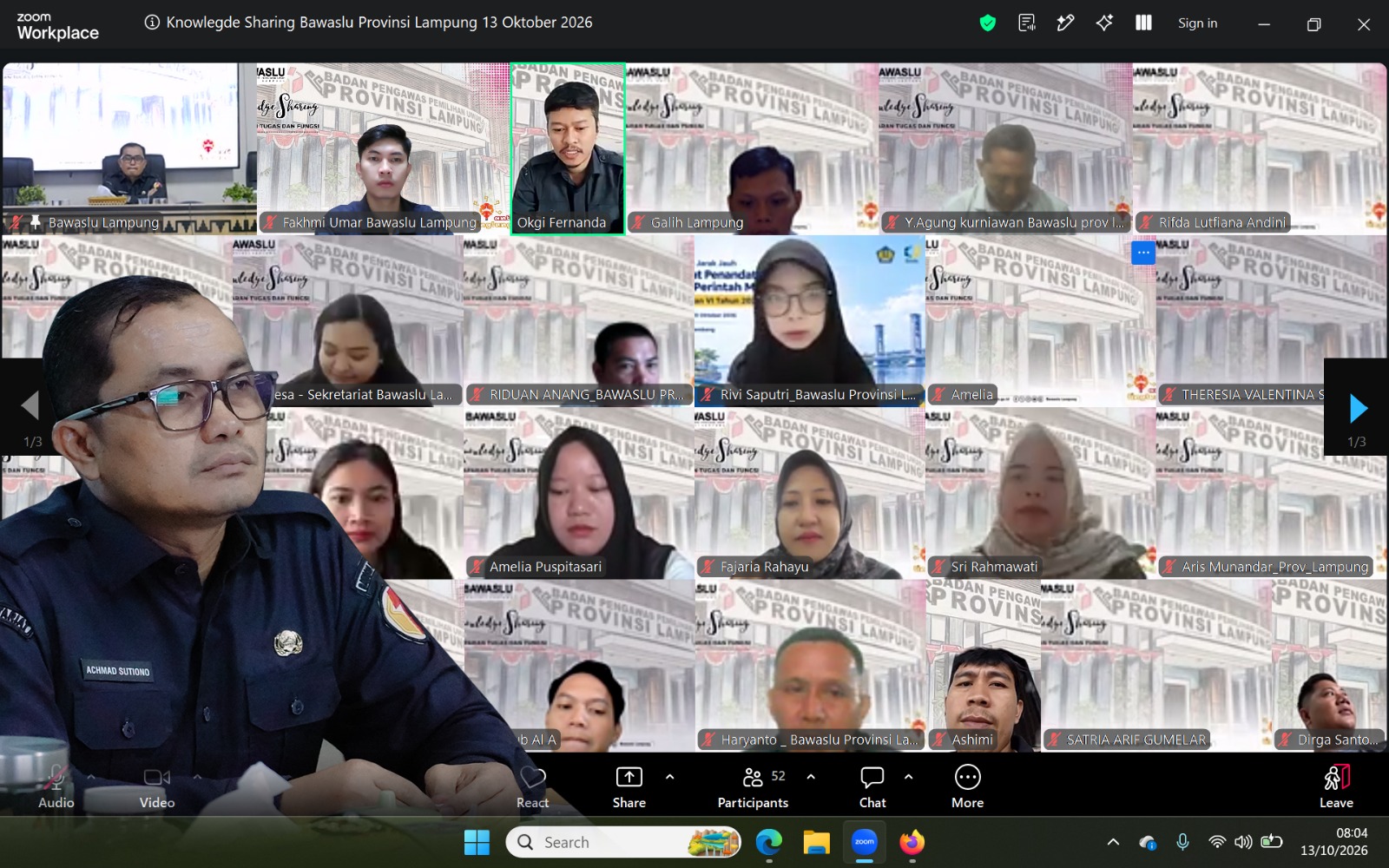Click the Share screen button
Viewport: 1389px width, 868px height.
pyautogui.click(x=629, y=788)
